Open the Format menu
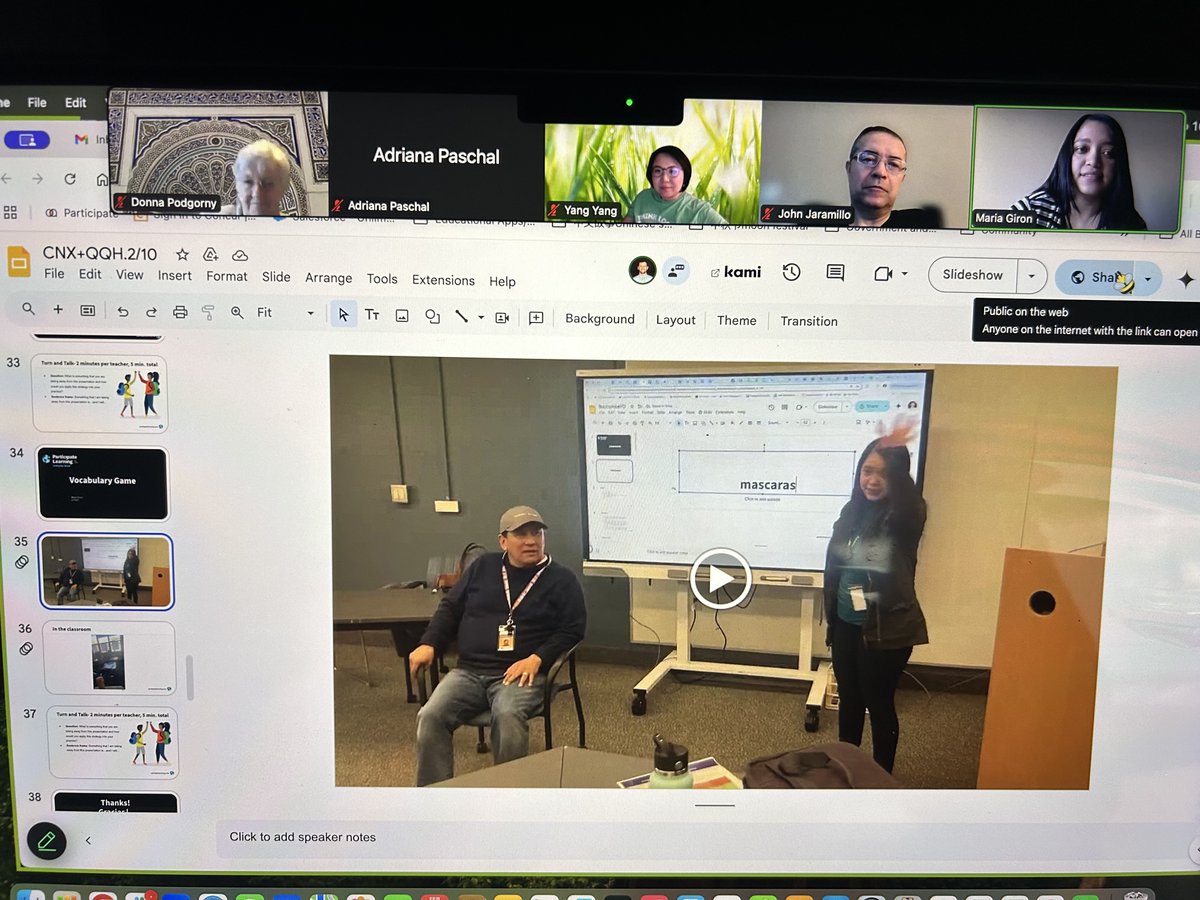This screenshot has width=1200, height=900. [226, 276]
